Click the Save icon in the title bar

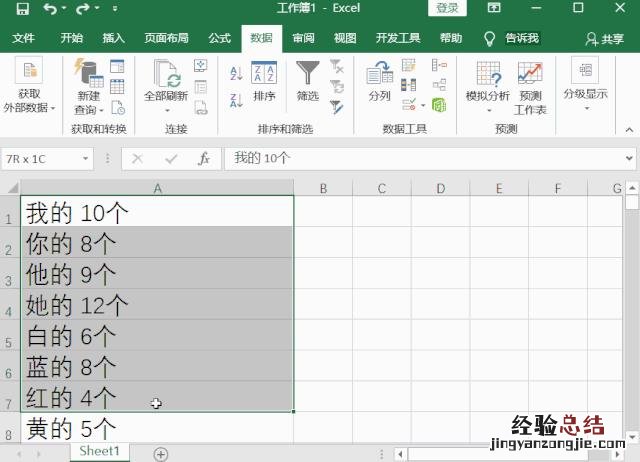coord(23,9)
